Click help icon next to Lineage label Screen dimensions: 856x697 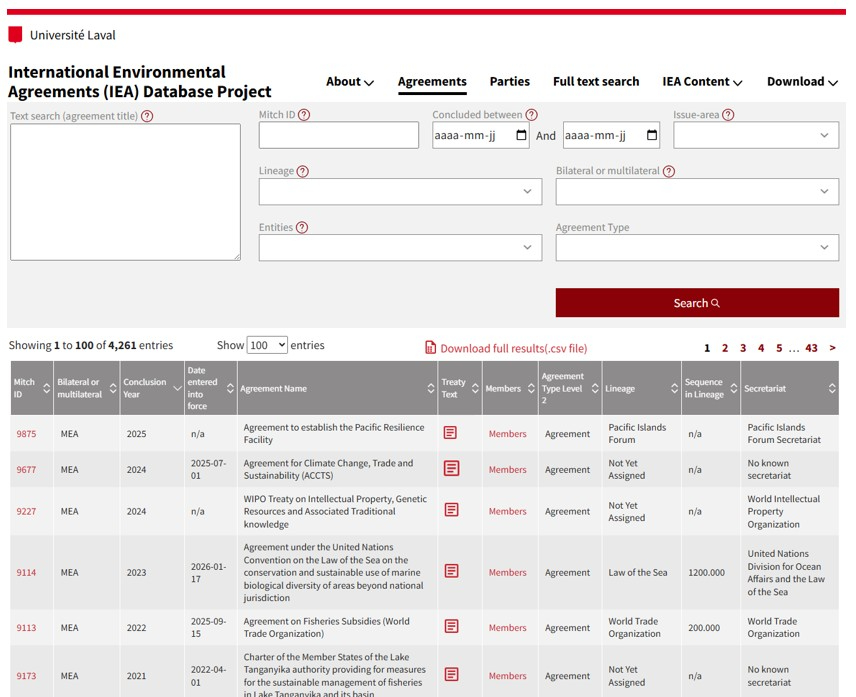302,171
